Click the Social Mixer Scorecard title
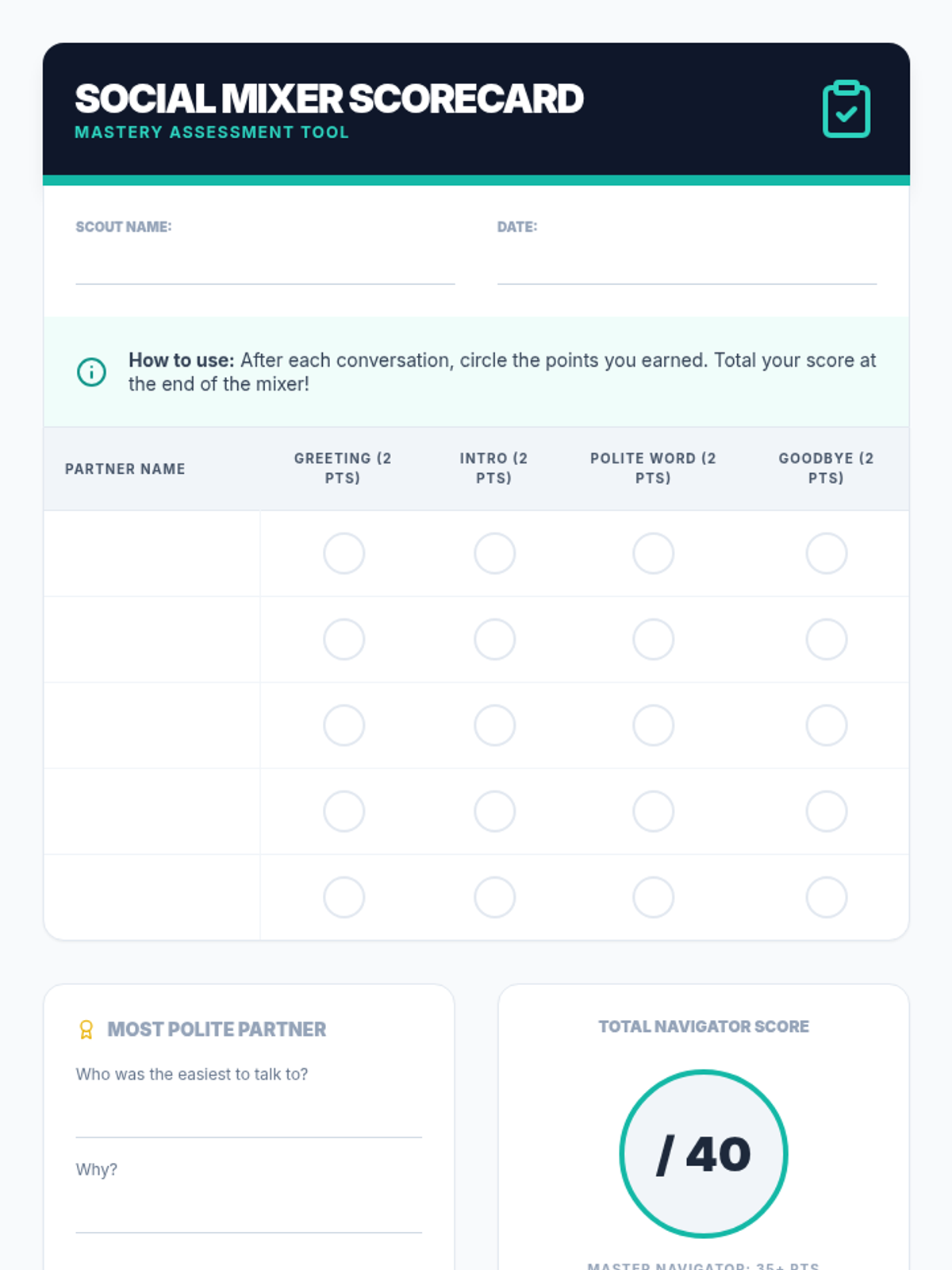 [x=329, y=99]
